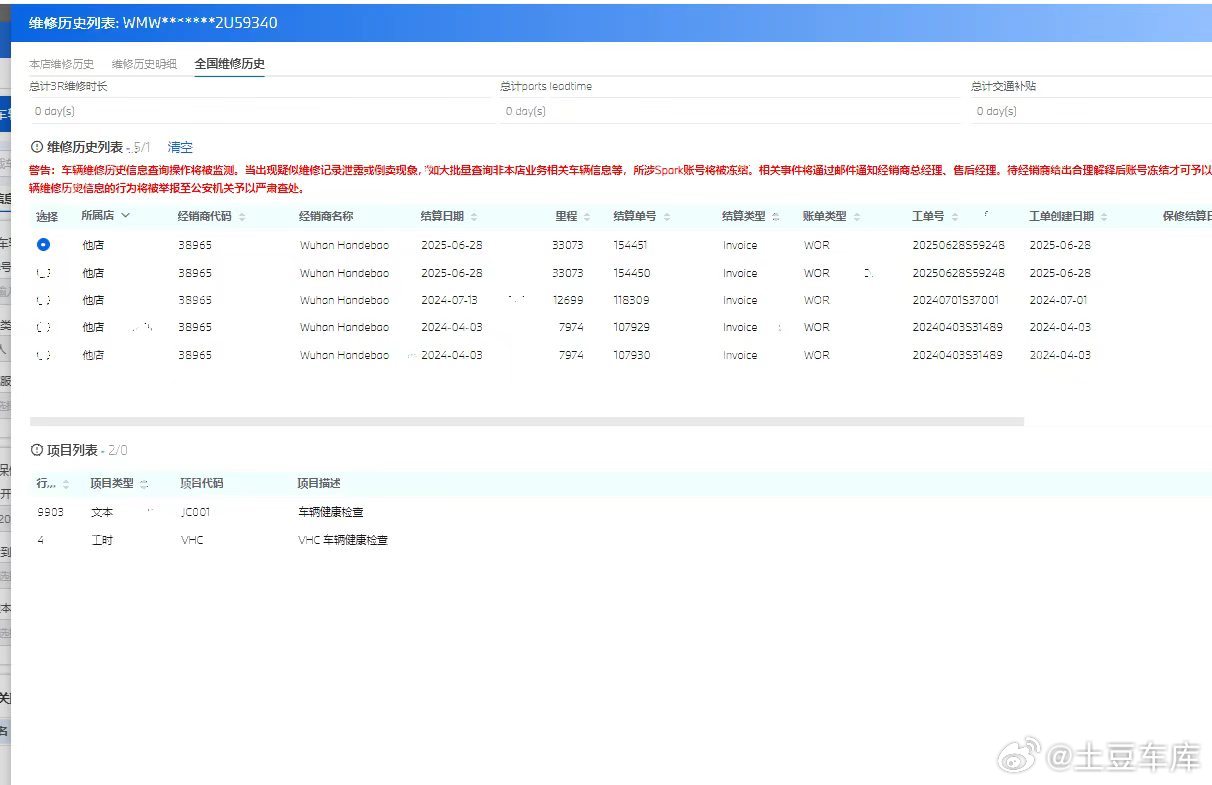Viewport: 1212px width, 785px height.
Task: Click the sort icon beside 结算类型
Action: pyautogui.click(x=777, y=217)
